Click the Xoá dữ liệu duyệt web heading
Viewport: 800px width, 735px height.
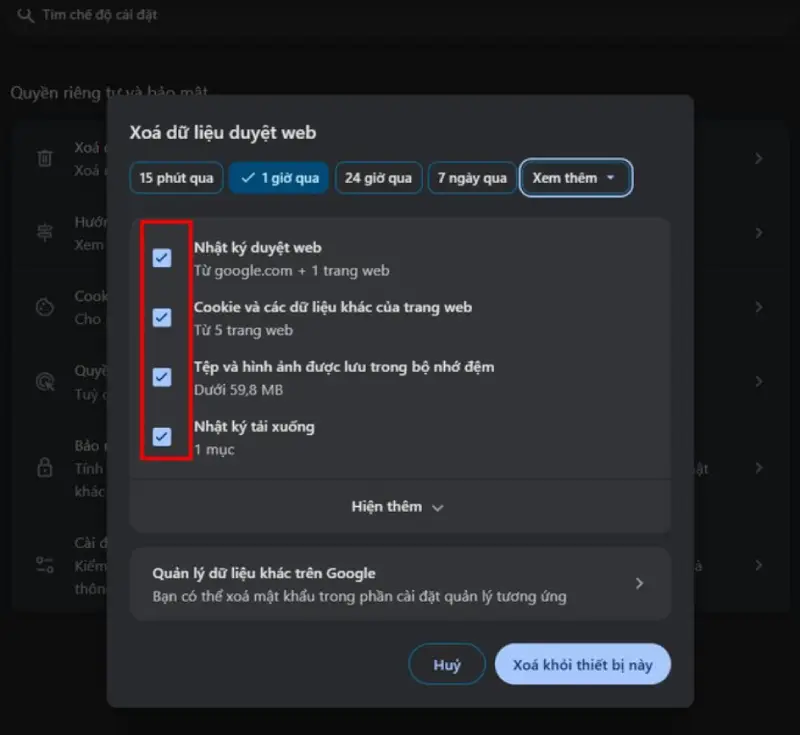pos(223,133)
